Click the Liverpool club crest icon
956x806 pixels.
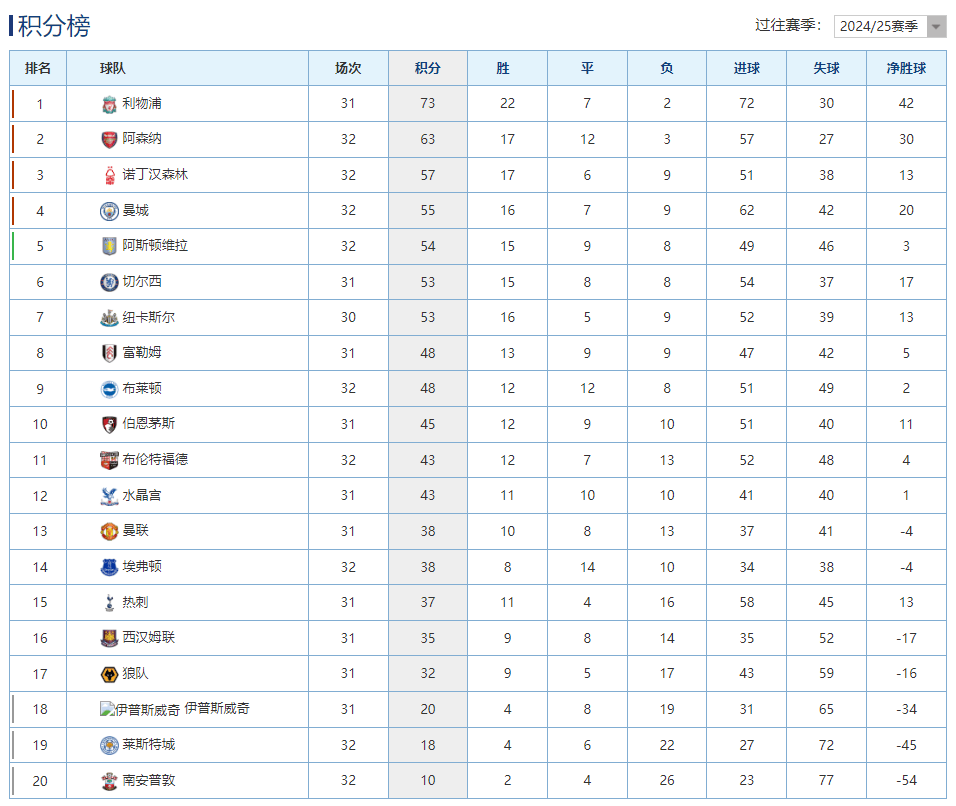(109, 104)
